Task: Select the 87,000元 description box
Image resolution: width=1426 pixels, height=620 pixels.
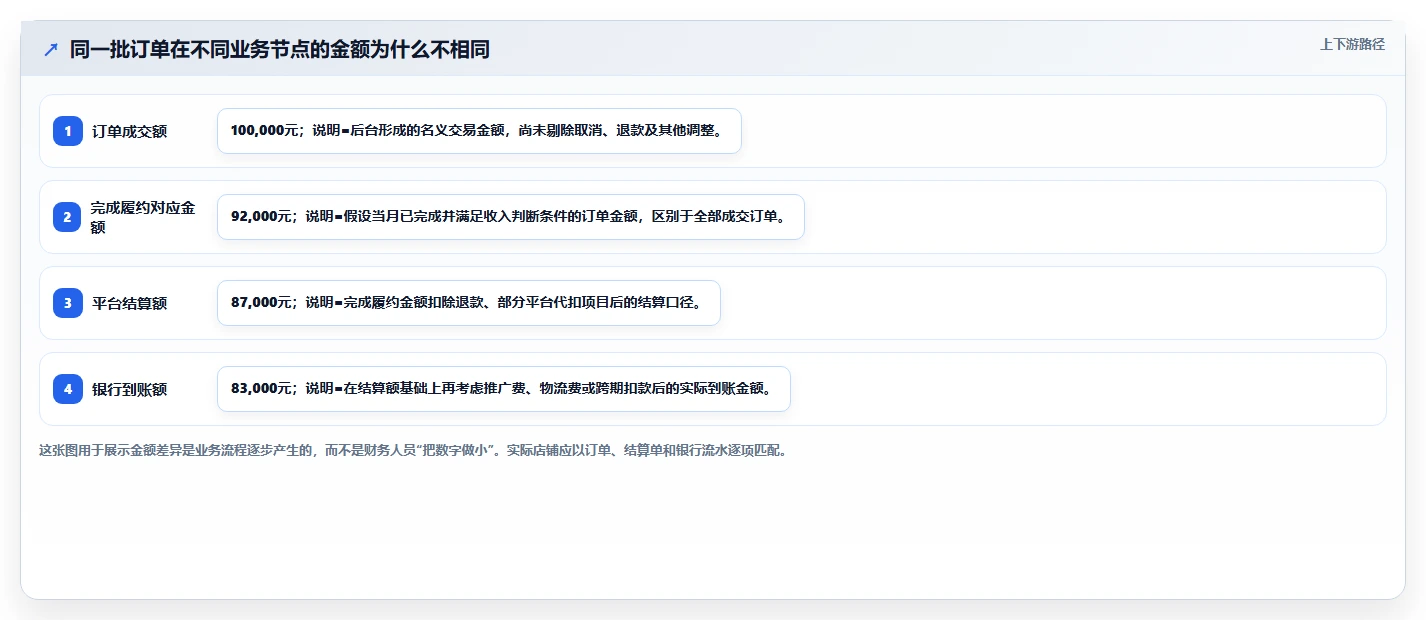Action: pos(469,303)
